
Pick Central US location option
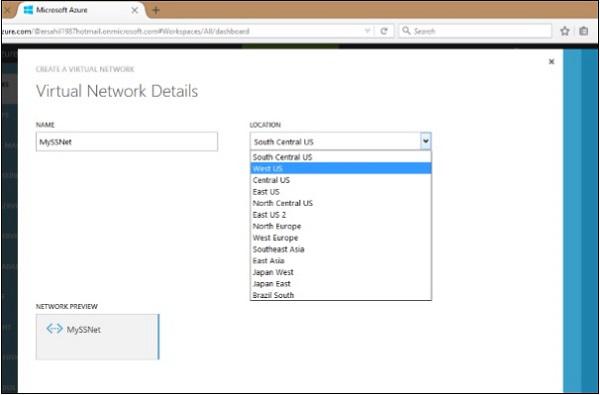(341, 180)
